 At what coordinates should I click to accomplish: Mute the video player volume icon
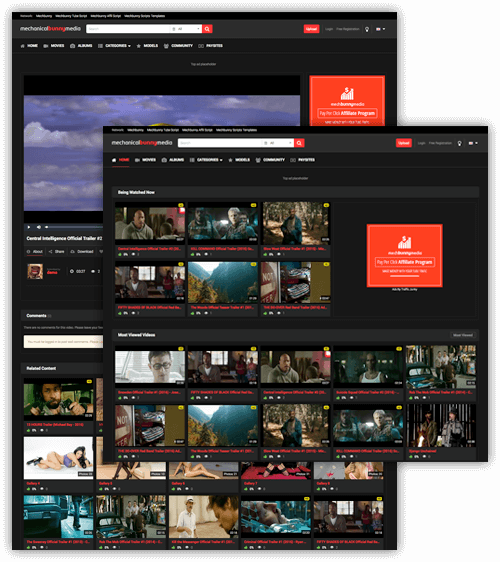(38, 227)
